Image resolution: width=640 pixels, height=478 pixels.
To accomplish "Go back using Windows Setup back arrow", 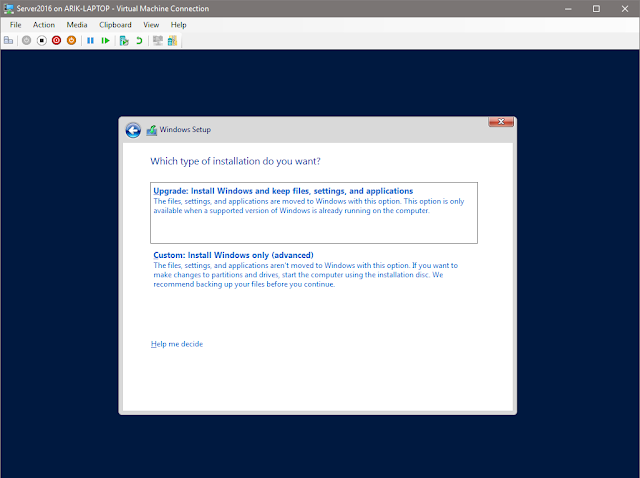I will click(133, 130).
